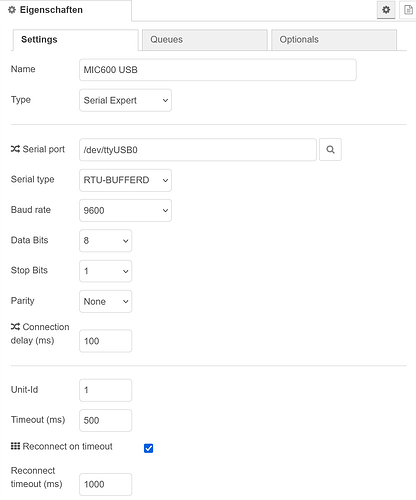This screenshot has height=500, width=416.
Task: Switch to the Queues tab
Action: [205, 40]
